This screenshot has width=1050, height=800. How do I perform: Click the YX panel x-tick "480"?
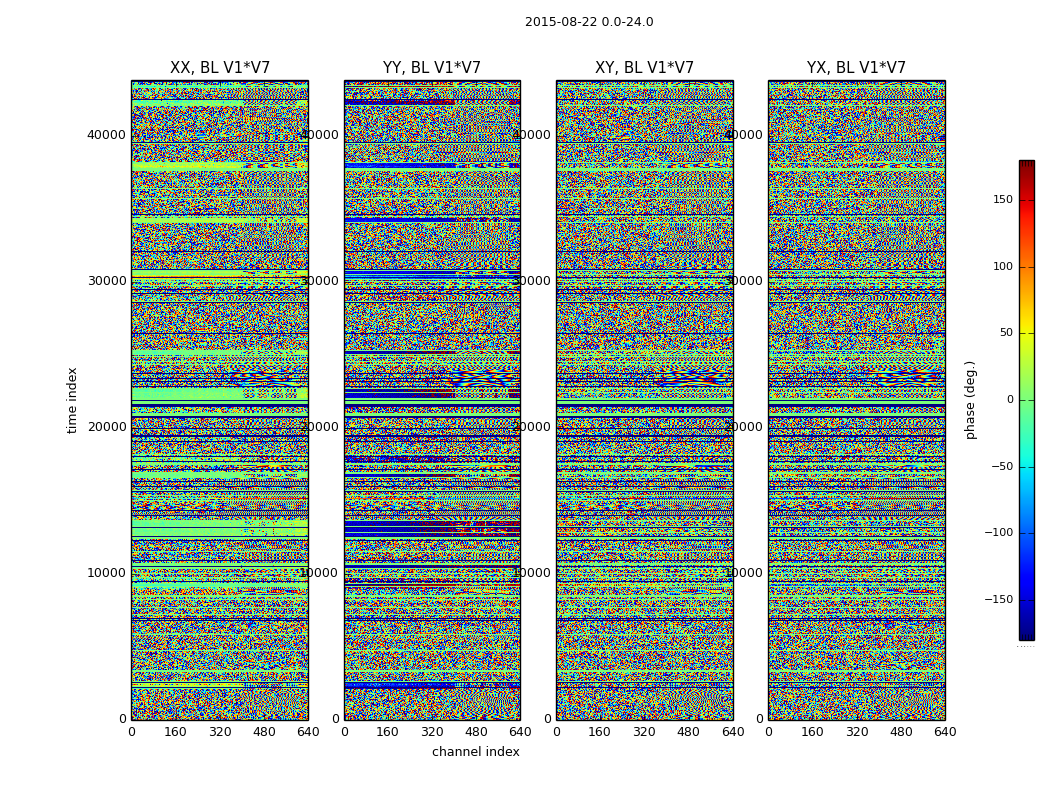(901, 732)
